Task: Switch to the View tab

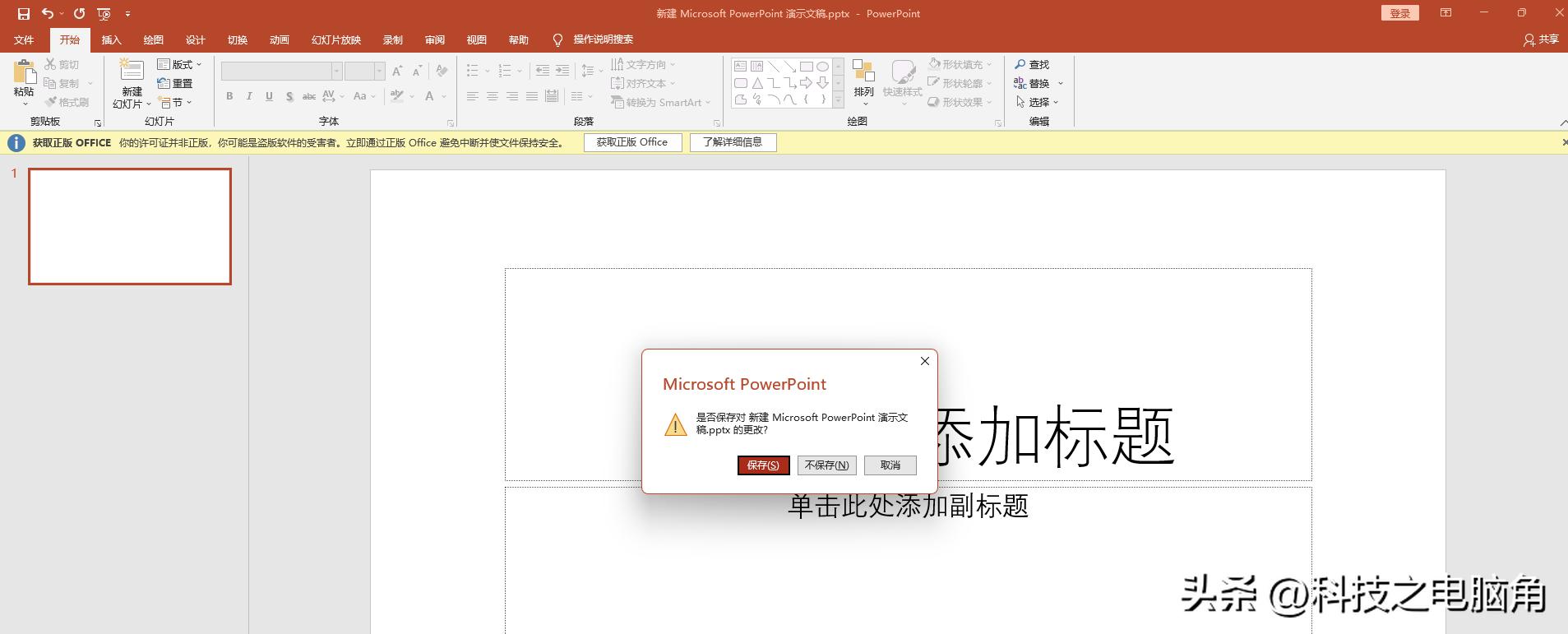Action: click(476, 40)
